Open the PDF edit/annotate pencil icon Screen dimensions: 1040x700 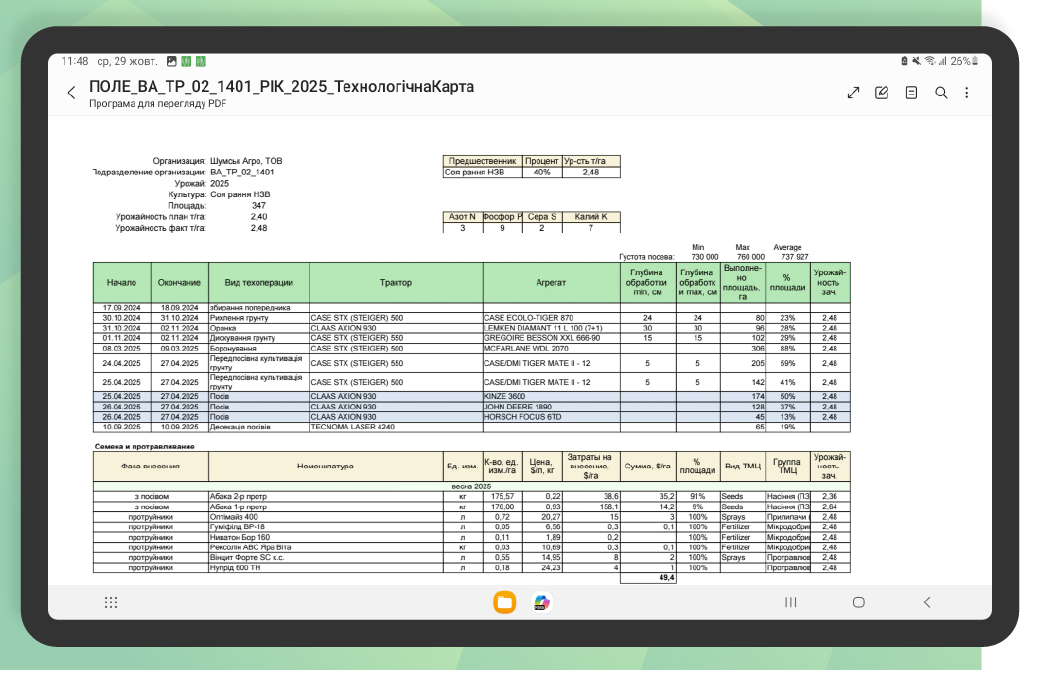pyautogui.click(x=881, y=93)
